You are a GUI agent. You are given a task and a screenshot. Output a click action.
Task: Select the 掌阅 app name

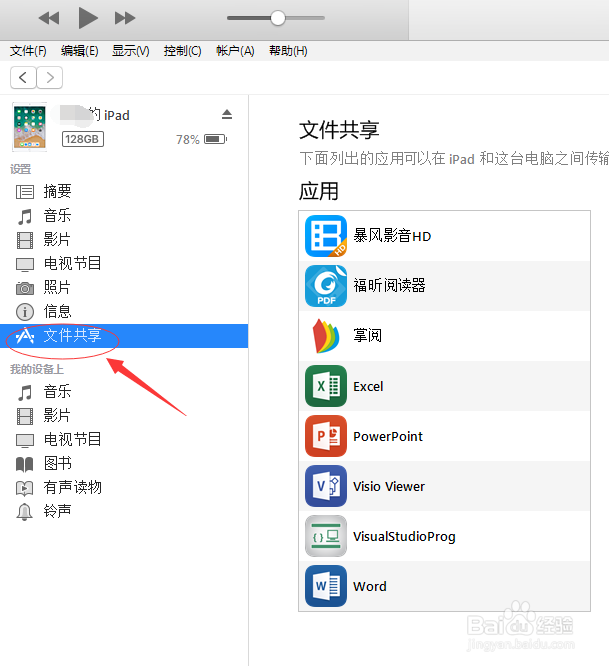[367, 336]
